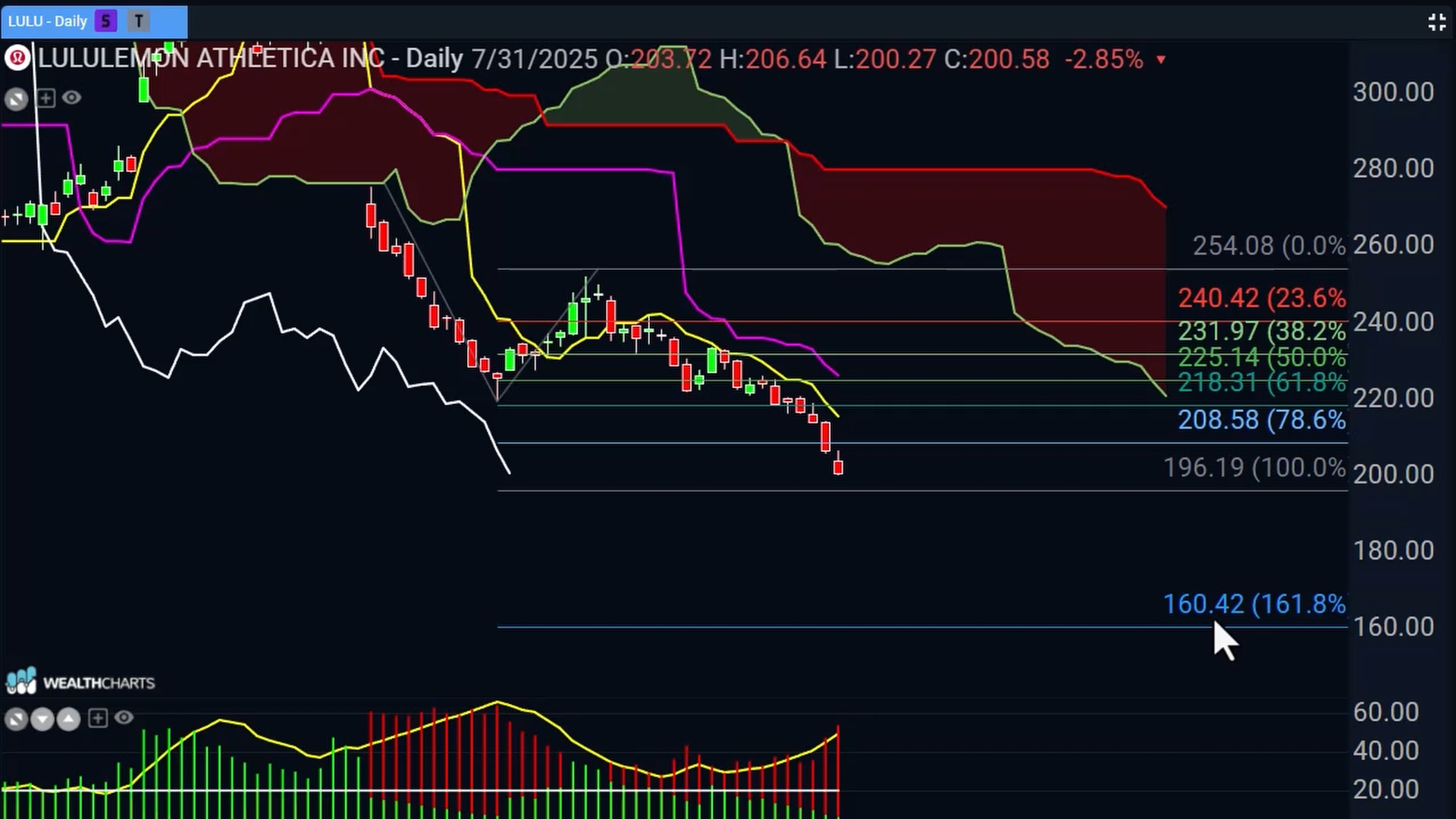Click the 280.00 price axis label
The image size is (1456, 819).
(1393, 168)
